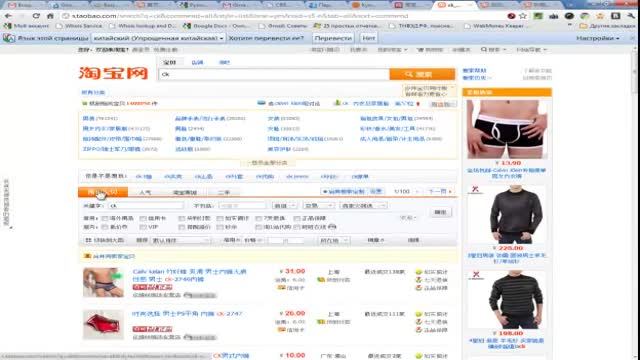Click the Taobao logo
640x360 pixels.
point(113,73)
